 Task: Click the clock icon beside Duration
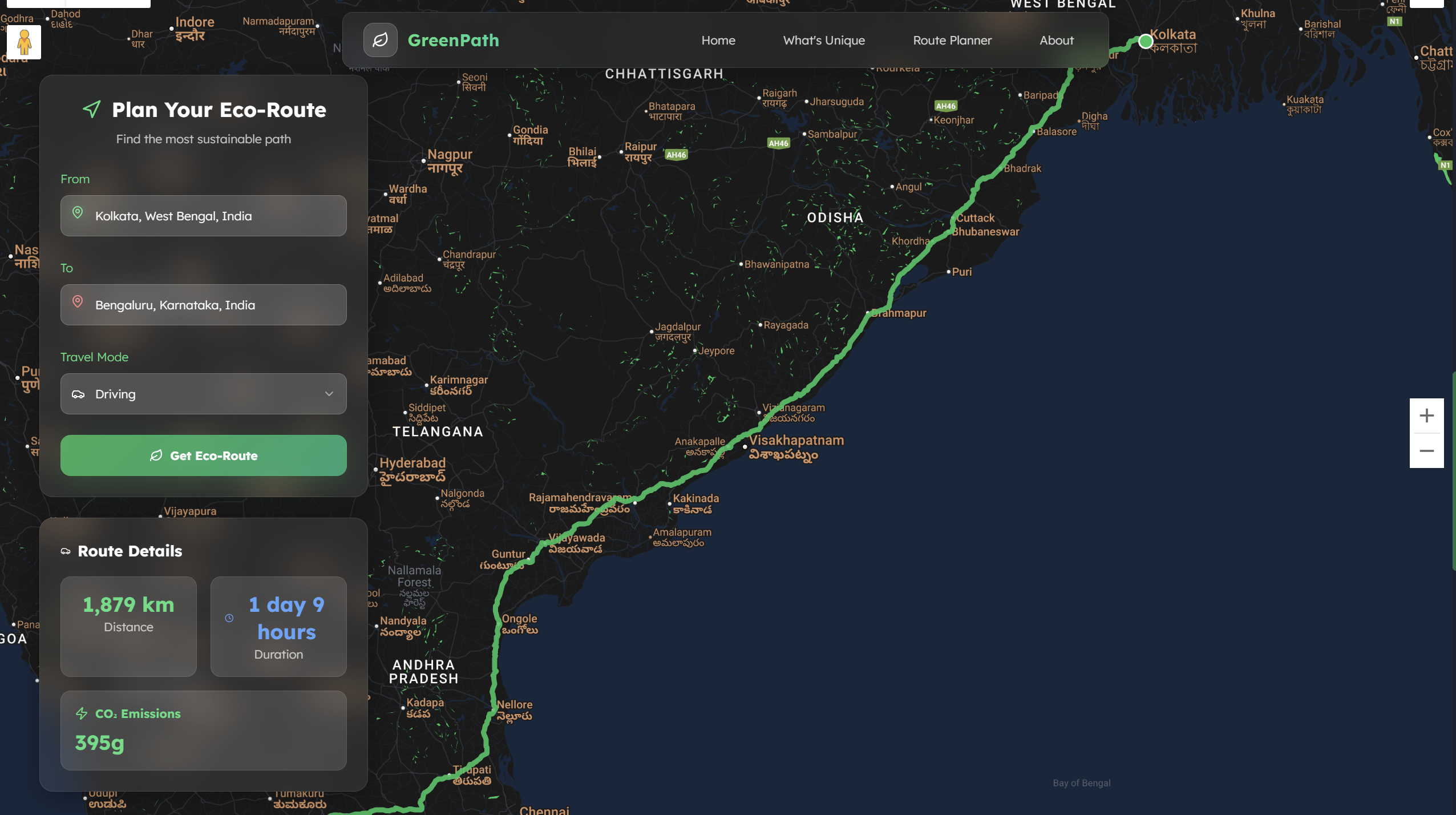pos(229,618)
